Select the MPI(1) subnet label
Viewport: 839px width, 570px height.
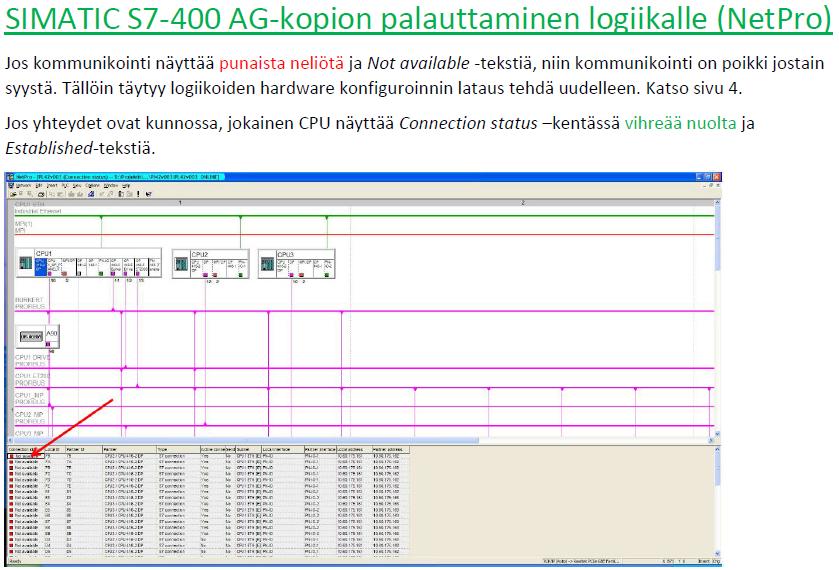pyautogui.click(x=23, y=224)
